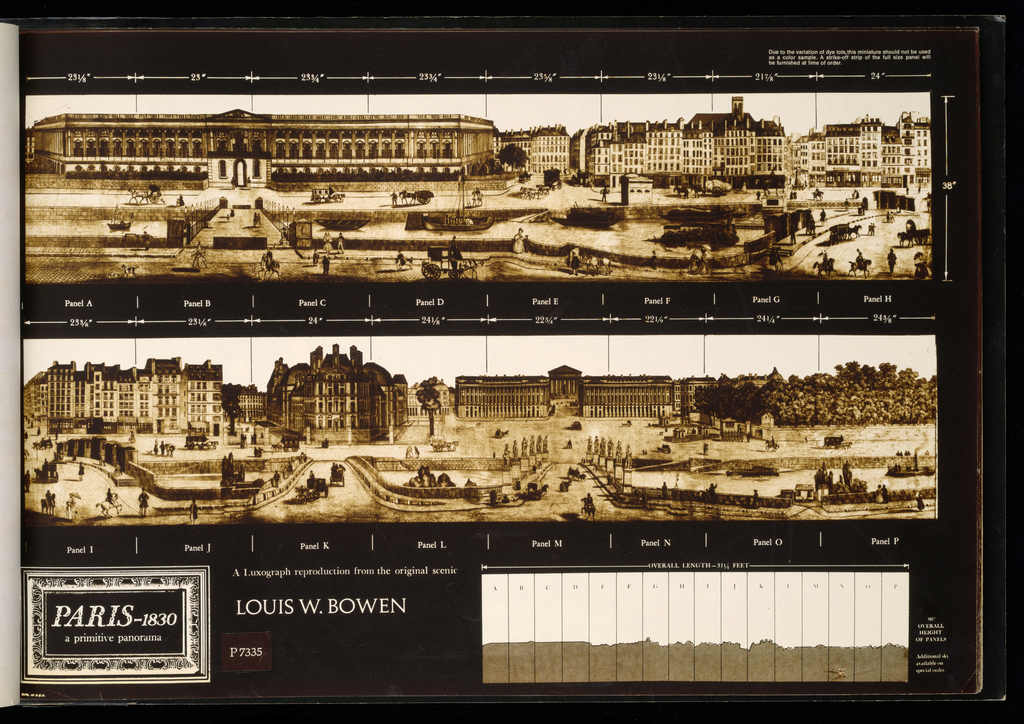The height and width of the screenshot is (724, 1024).
Task: Click the "Additional sky available" note
Action: tap(930, 663)
